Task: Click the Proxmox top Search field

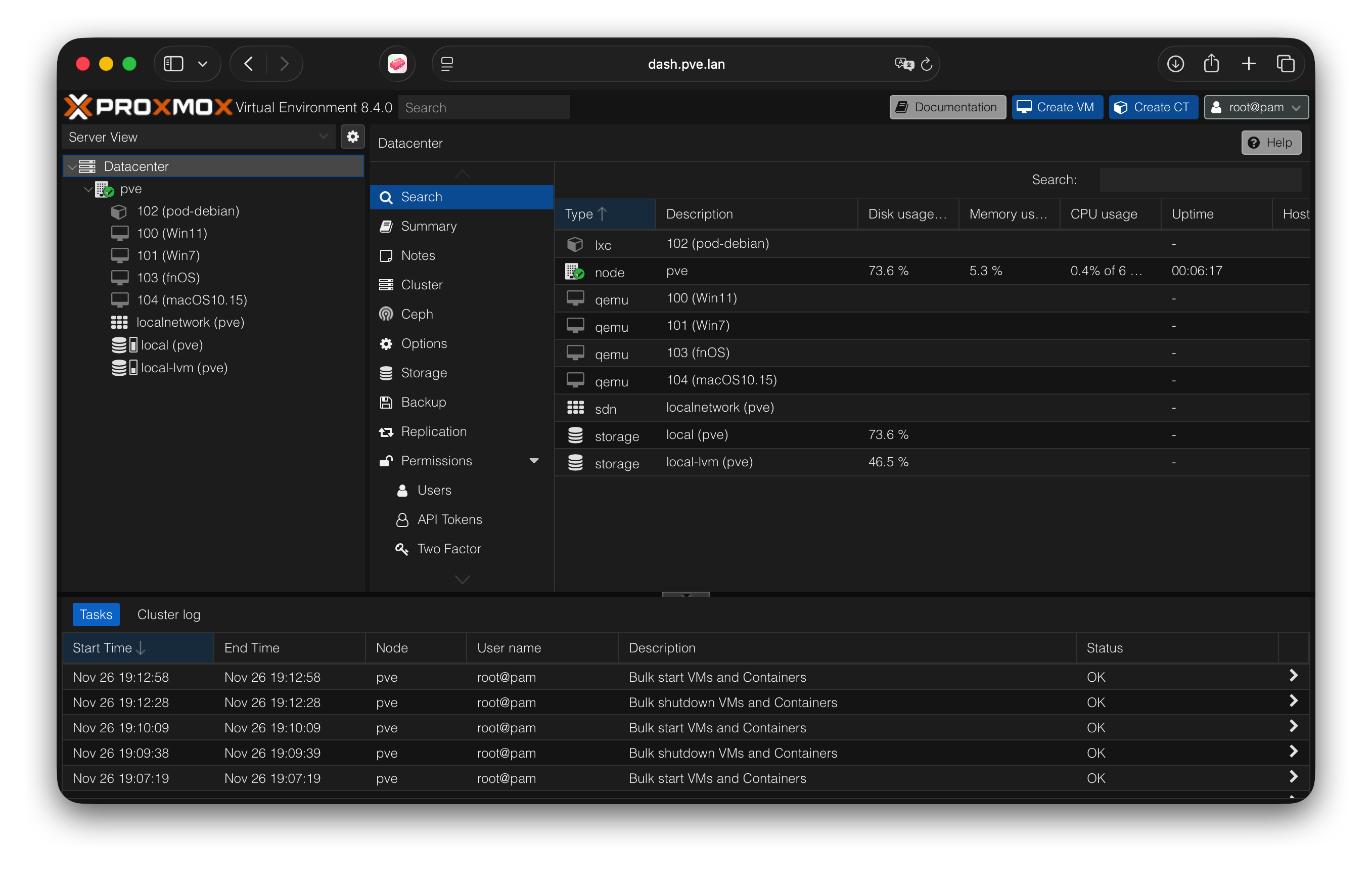Action: (x=483, y=107)
